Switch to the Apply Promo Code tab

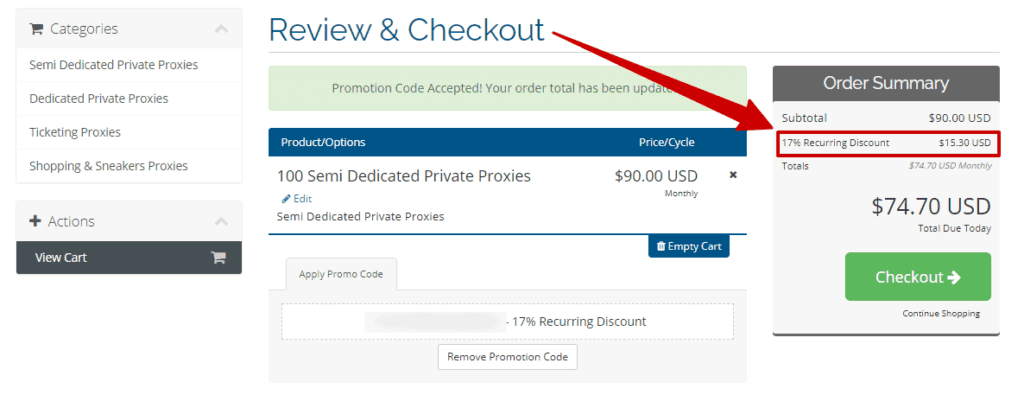pos(341,274)
